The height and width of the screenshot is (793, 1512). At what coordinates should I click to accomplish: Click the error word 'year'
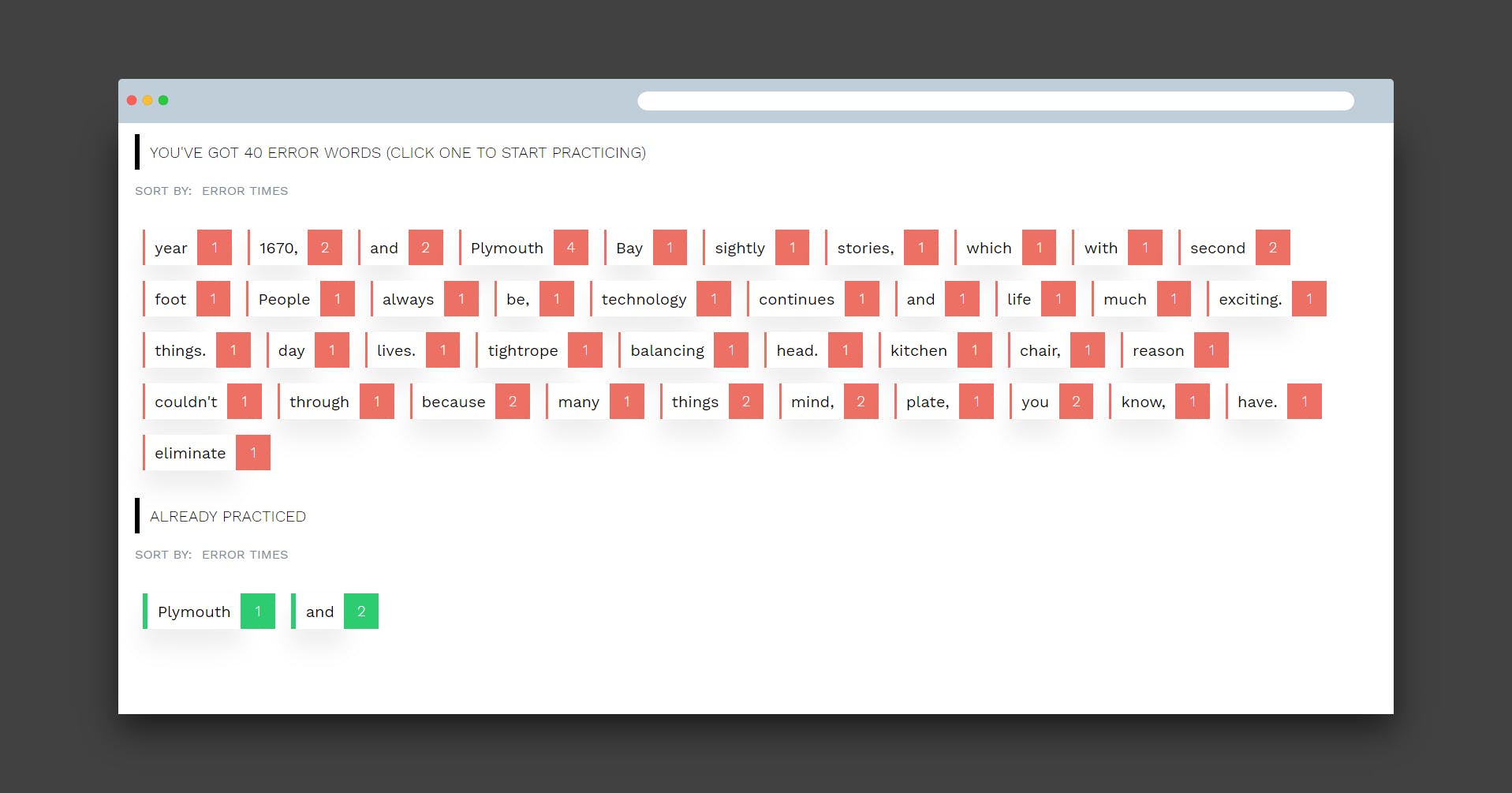188,248
